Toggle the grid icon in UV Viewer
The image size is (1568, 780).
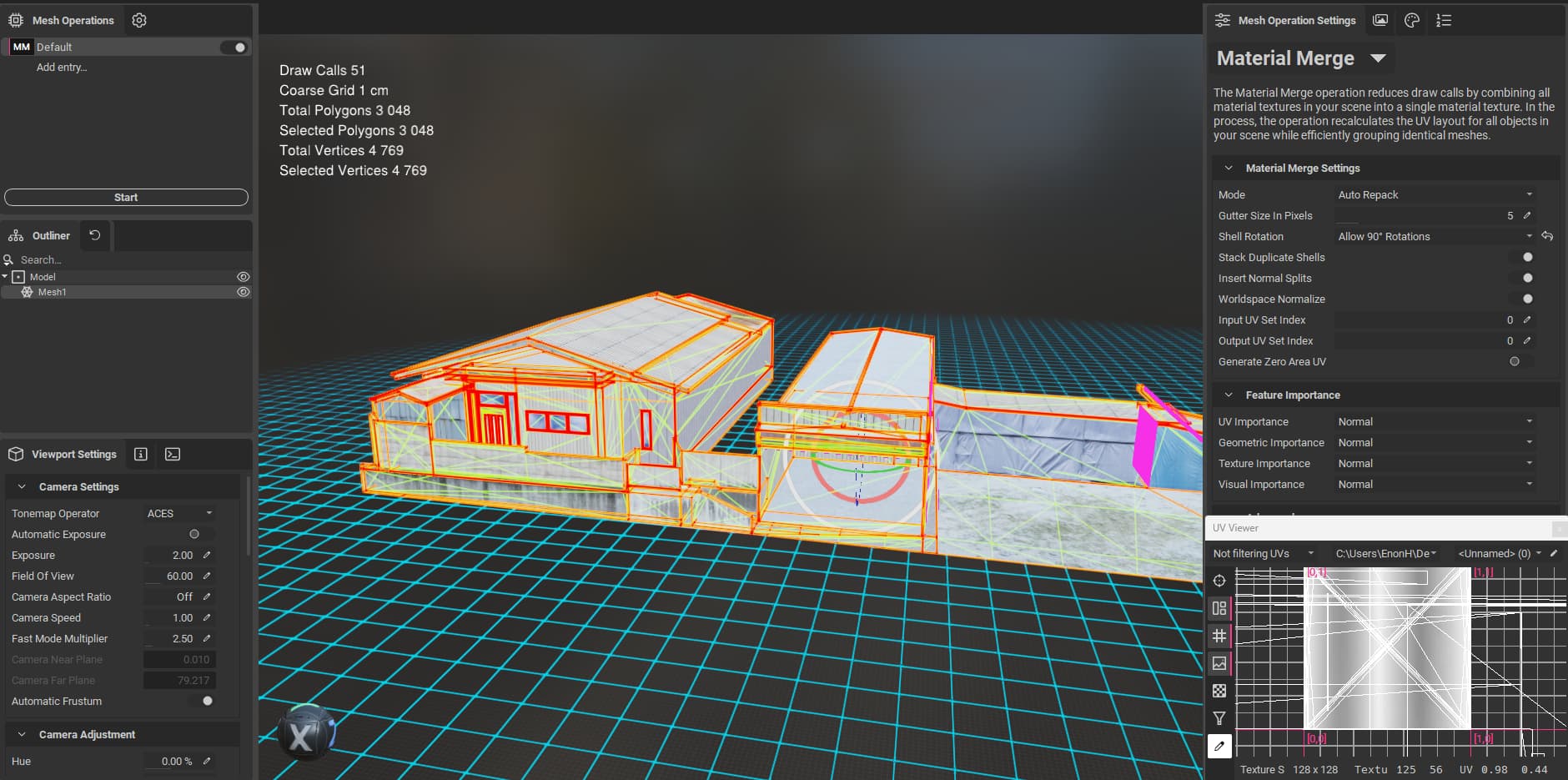[x=1219, y=636]
